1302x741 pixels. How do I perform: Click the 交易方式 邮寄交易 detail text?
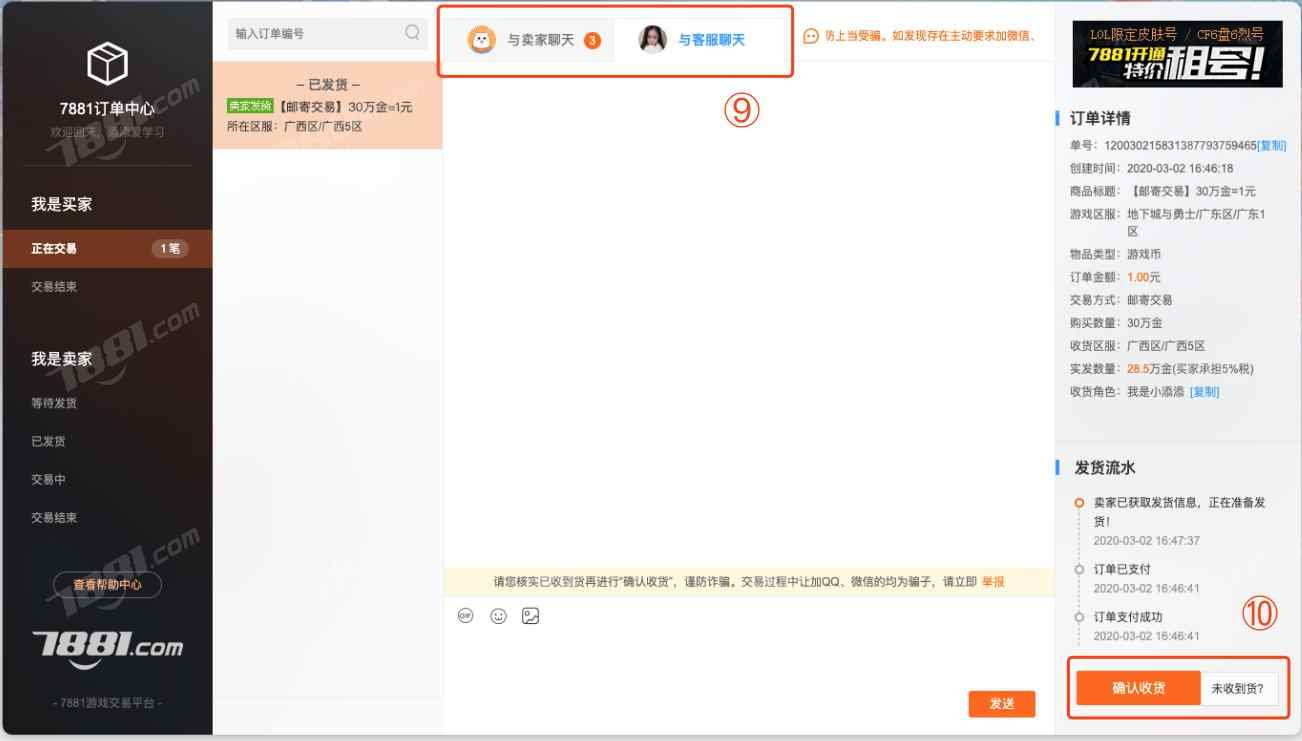[1121, 300]
